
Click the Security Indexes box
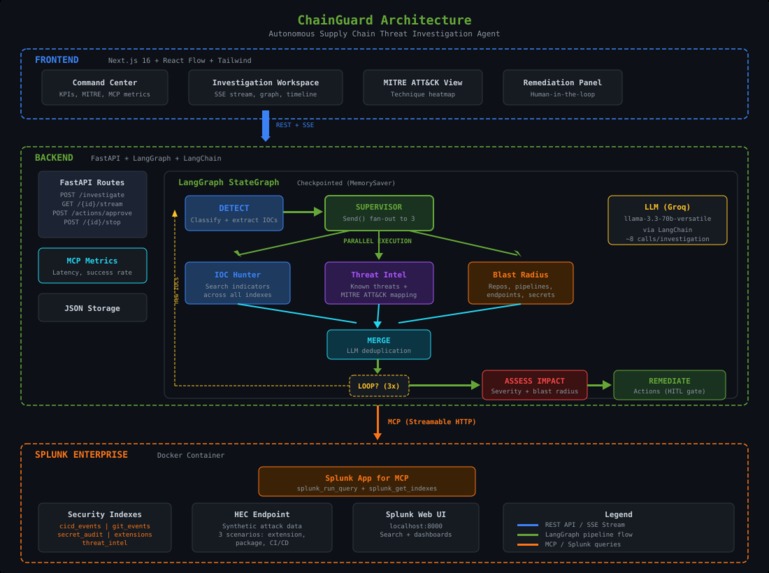pos(104,528)
